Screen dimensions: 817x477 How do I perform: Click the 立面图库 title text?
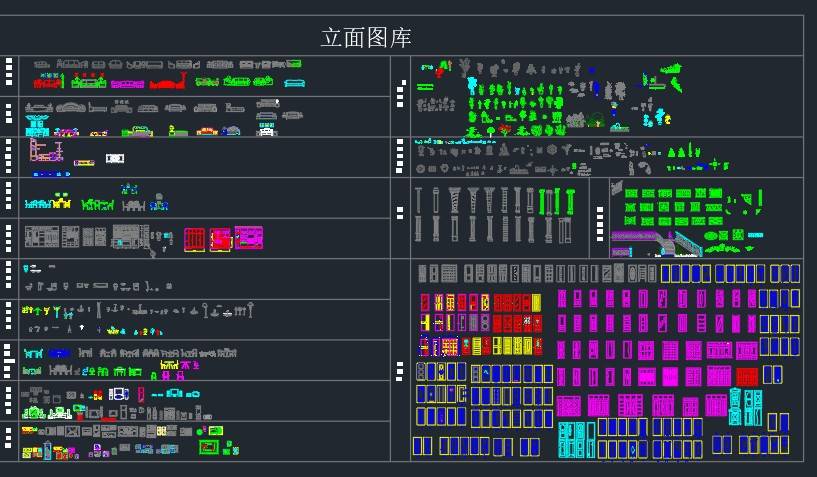[366, 38]
